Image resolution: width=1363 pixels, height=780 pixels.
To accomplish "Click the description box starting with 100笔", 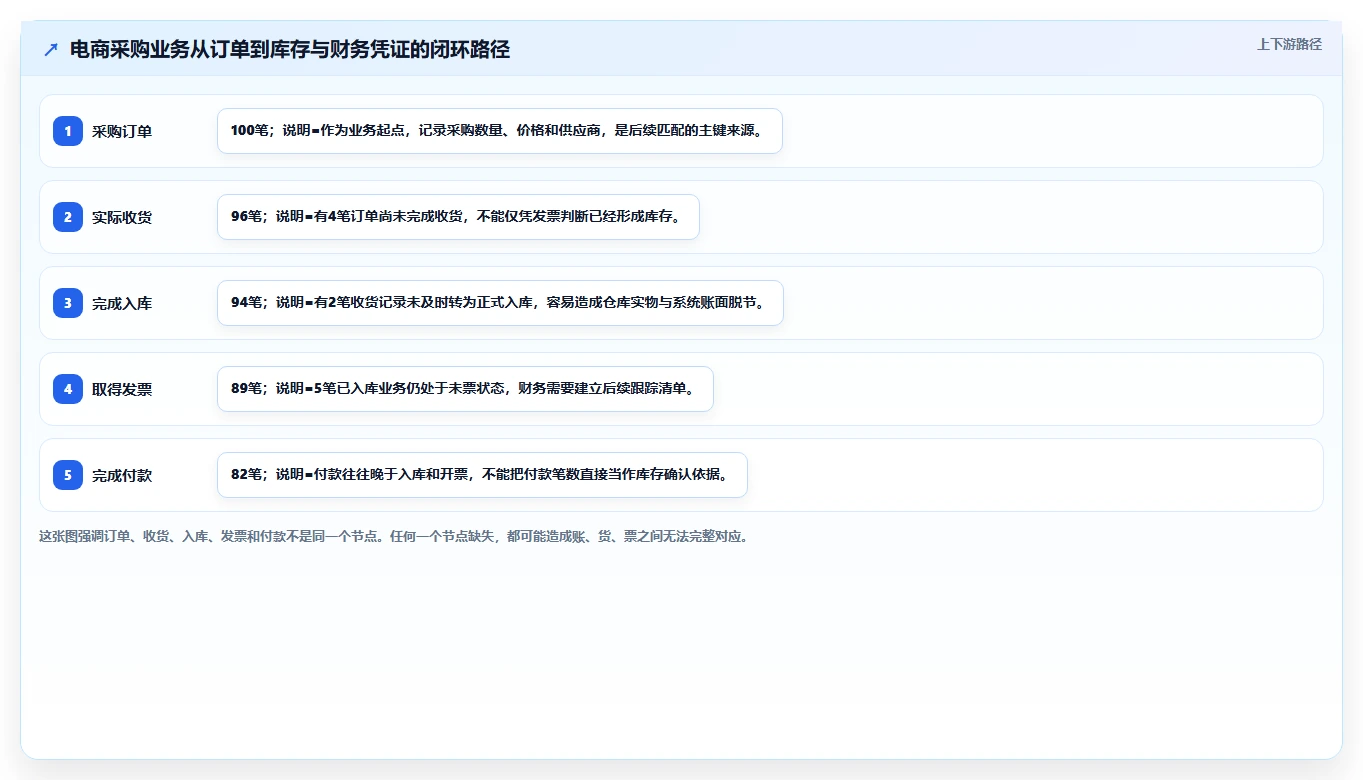I will 499,131.
